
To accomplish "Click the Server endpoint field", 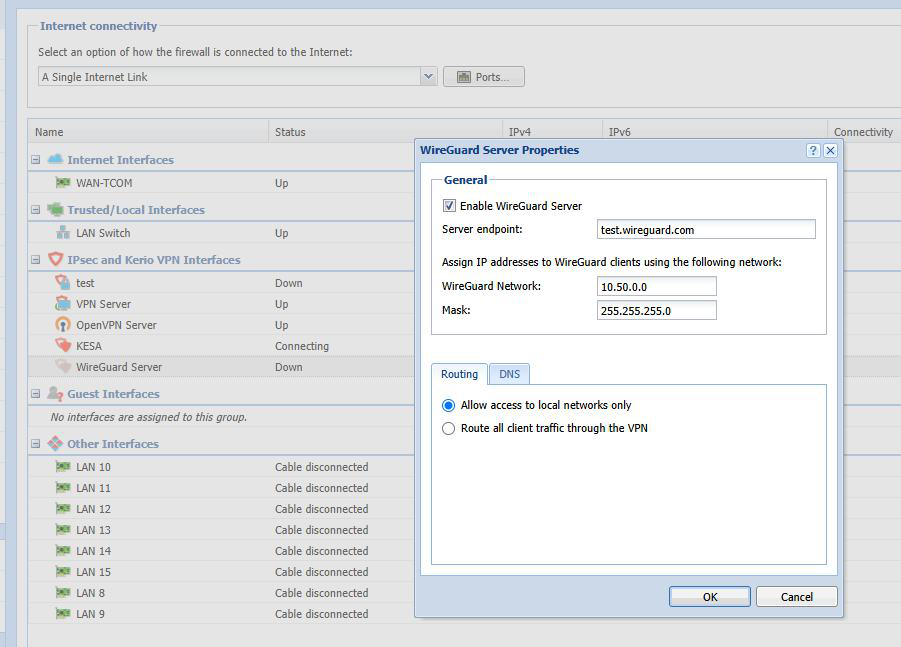I will tap(706, 229).
